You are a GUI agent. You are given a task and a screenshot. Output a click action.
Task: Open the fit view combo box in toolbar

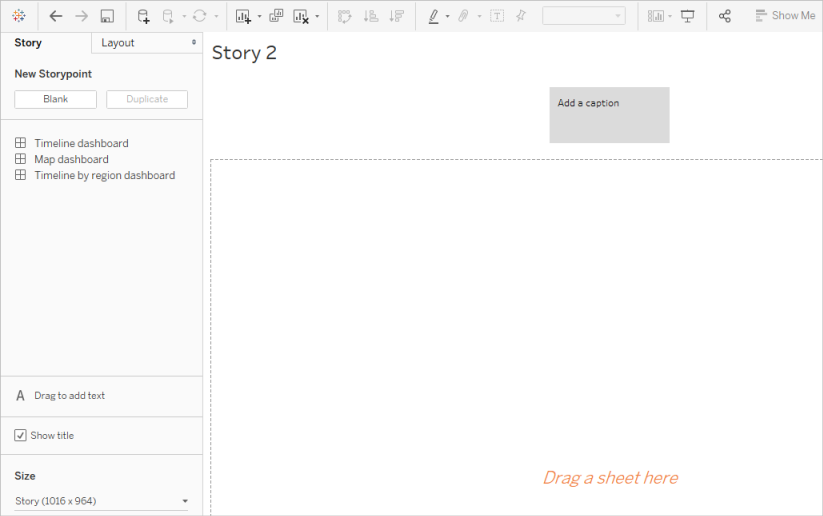(x=584, y=16)
